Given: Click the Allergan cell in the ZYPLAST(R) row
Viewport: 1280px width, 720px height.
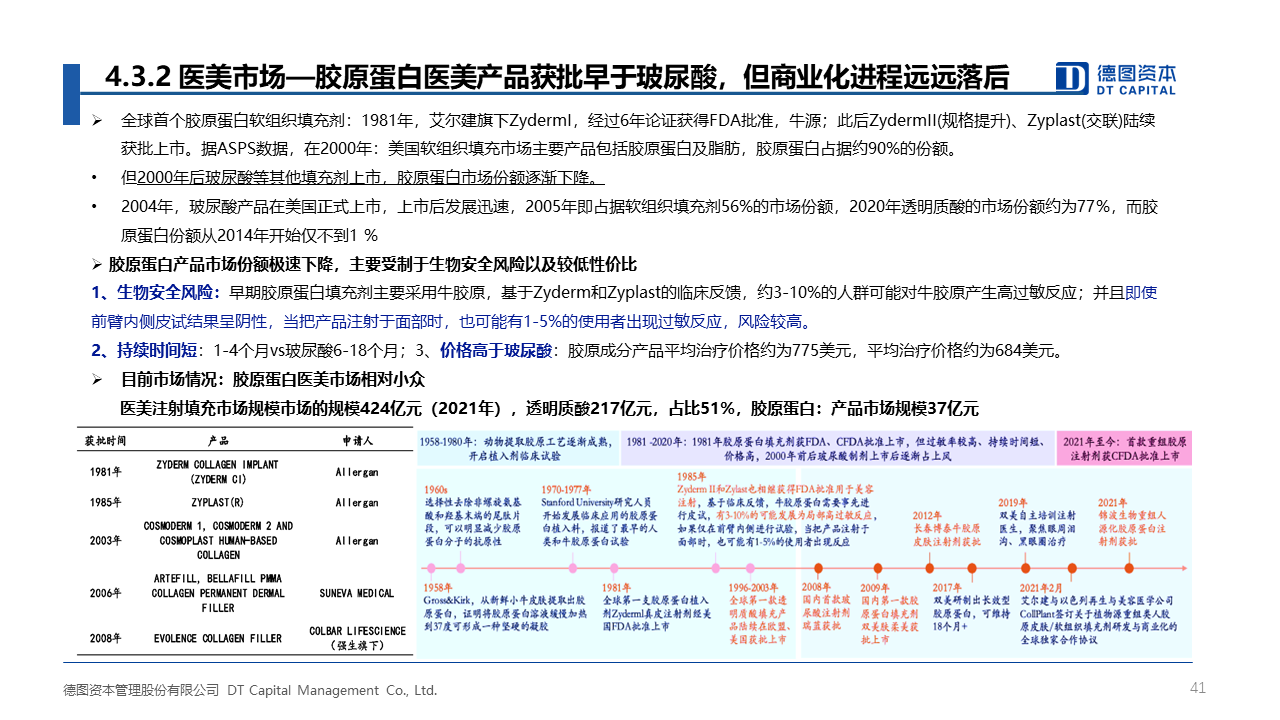Looking at the screenshot, I should pyautogui.click(x=357, y=503).
